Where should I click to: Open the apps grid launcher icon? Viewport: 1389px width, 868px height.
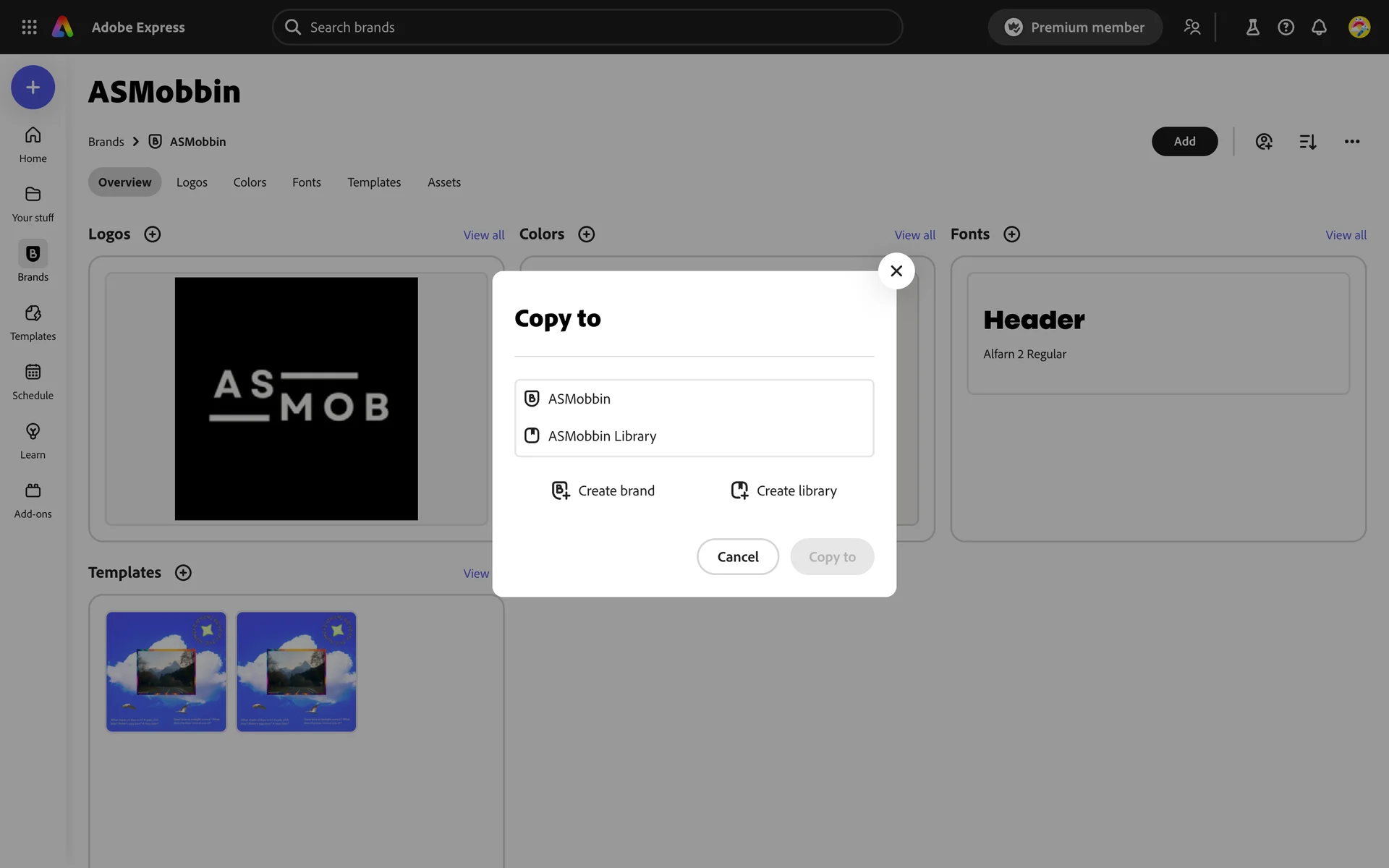(x=29, y=27)
